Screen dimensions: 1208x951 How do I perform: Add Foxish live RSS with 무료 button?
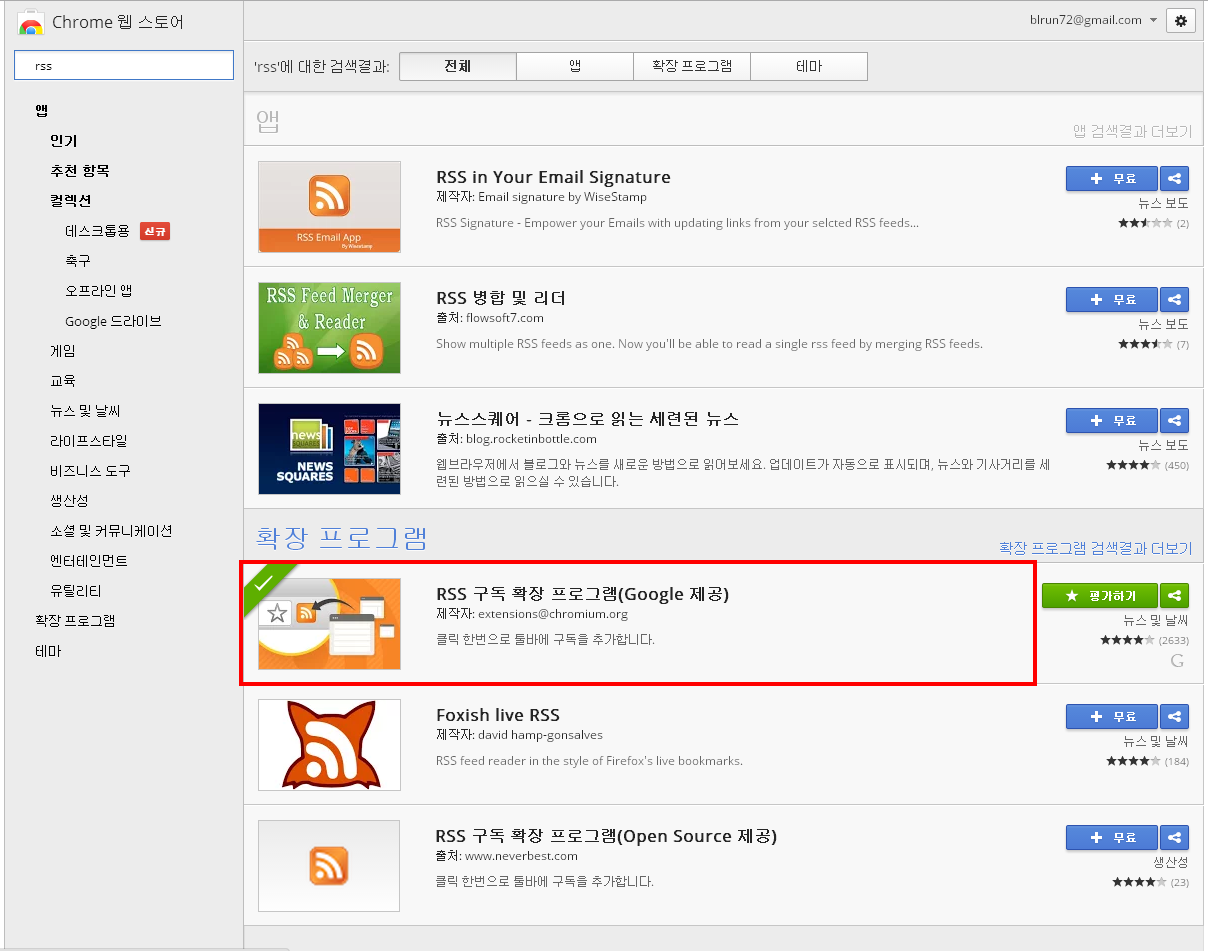tap(1112, 716)
